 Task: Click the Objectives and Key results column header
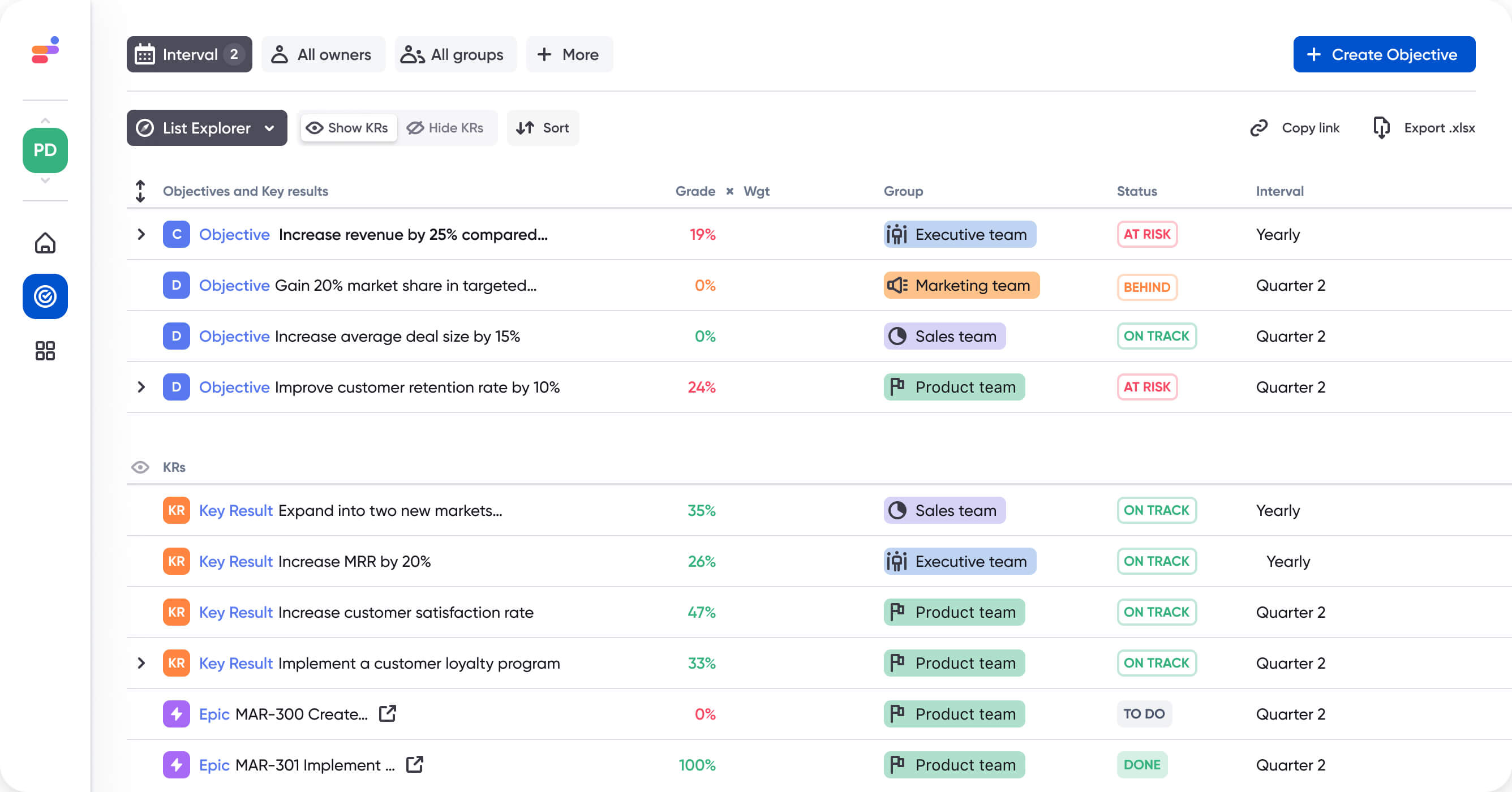point(246,191)
